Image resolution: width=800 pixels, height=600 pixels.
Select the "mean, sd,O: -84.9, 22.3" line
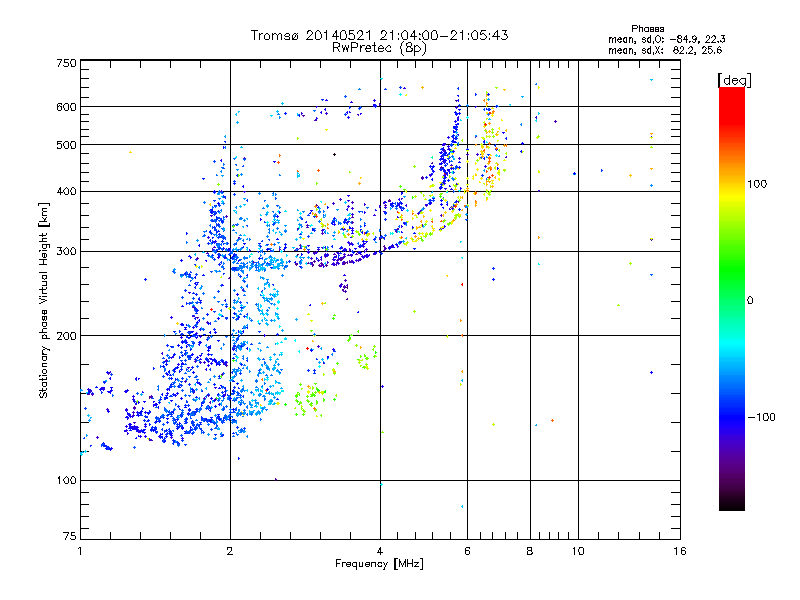point(667,39)
